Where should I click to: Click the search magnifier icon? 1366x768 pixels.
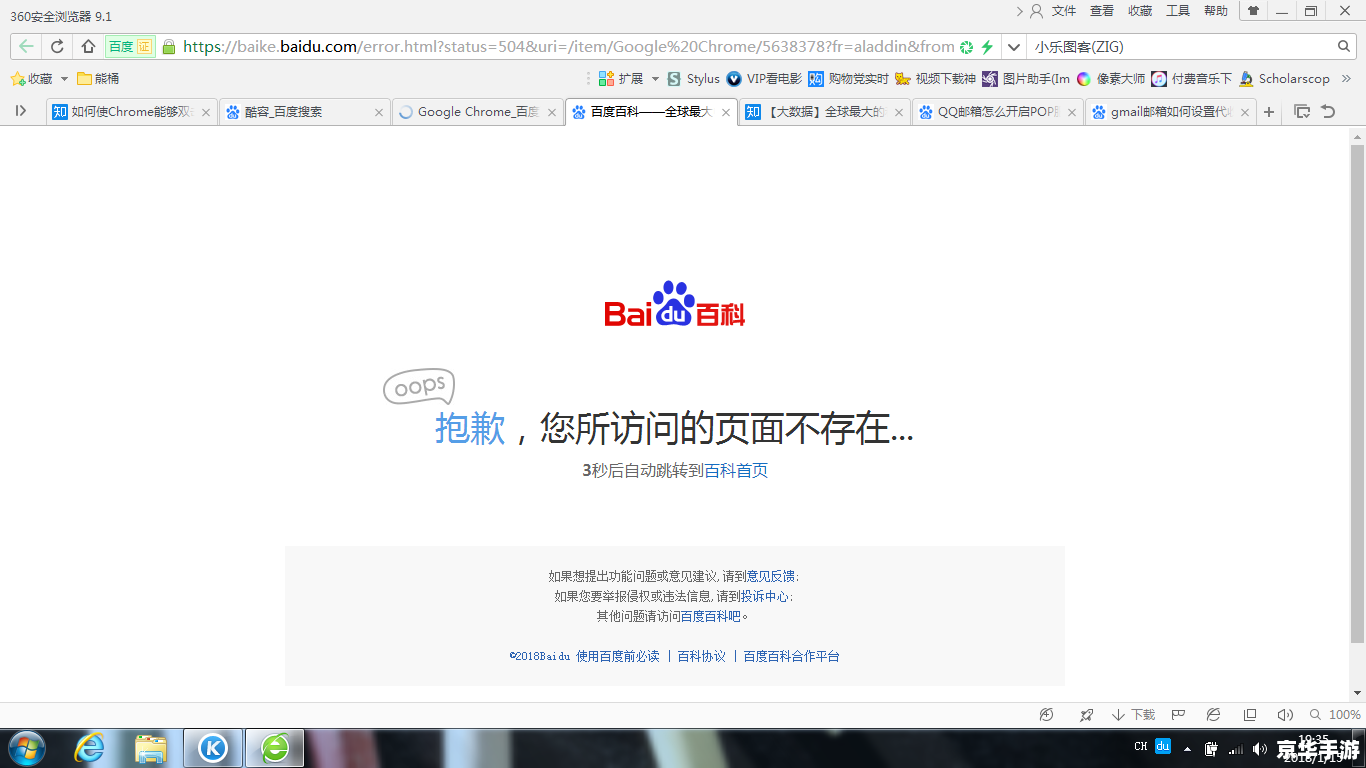point(1344,46)
